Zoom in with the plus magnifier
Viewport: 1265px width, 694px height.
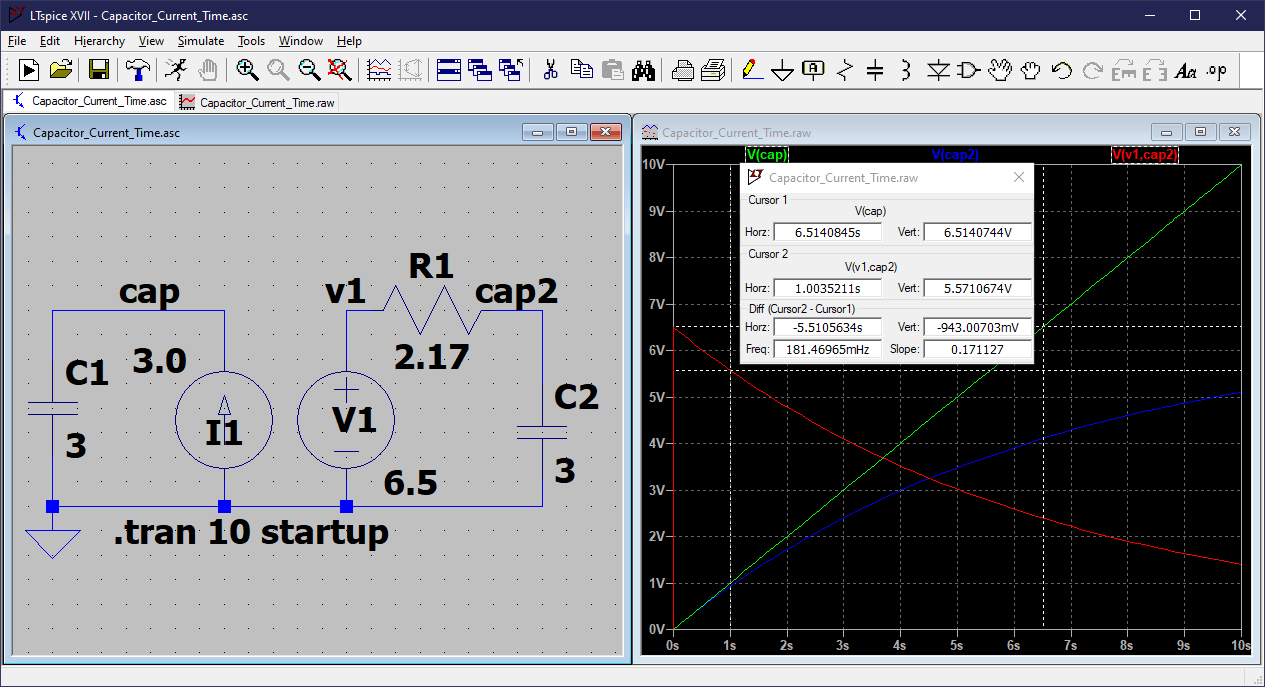247,70
